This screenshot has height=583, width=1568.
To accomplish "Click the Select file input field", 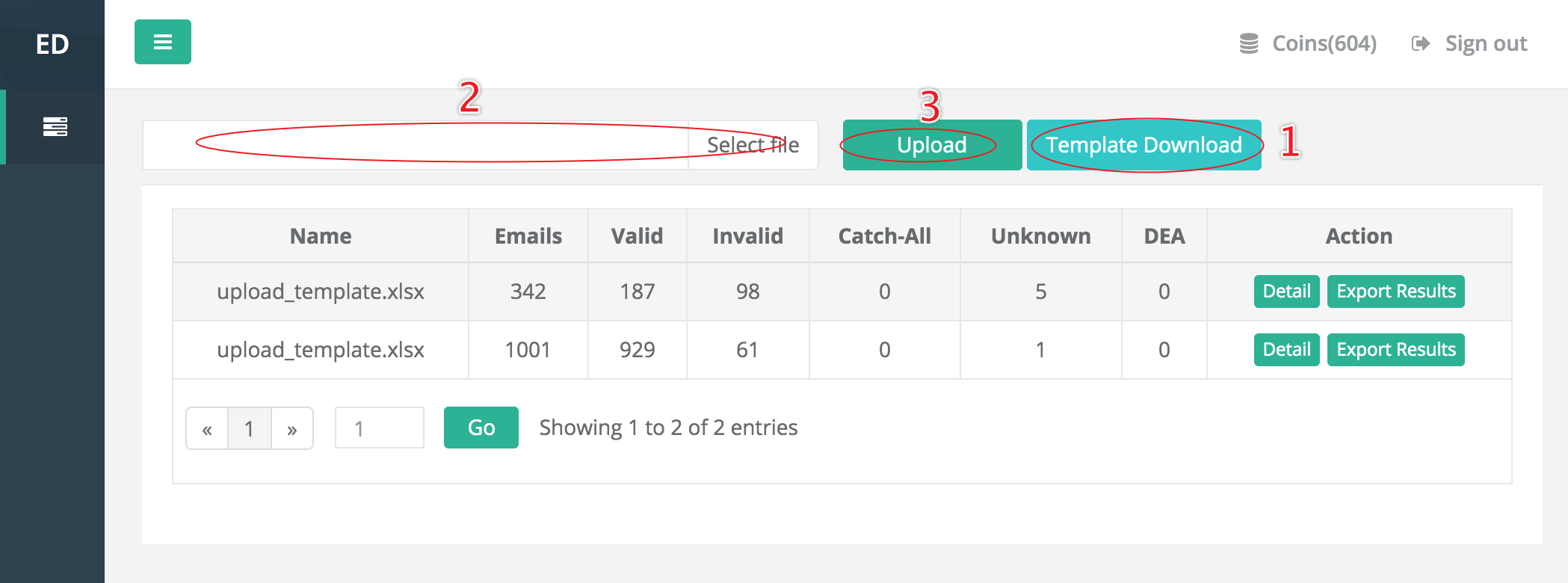I will [480, 145].
